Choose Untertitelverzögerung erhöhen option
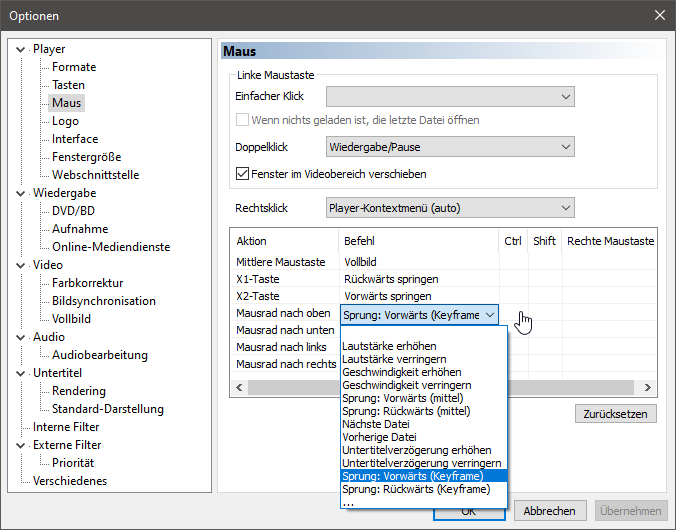The image size is (676, 530). point(424,450)
